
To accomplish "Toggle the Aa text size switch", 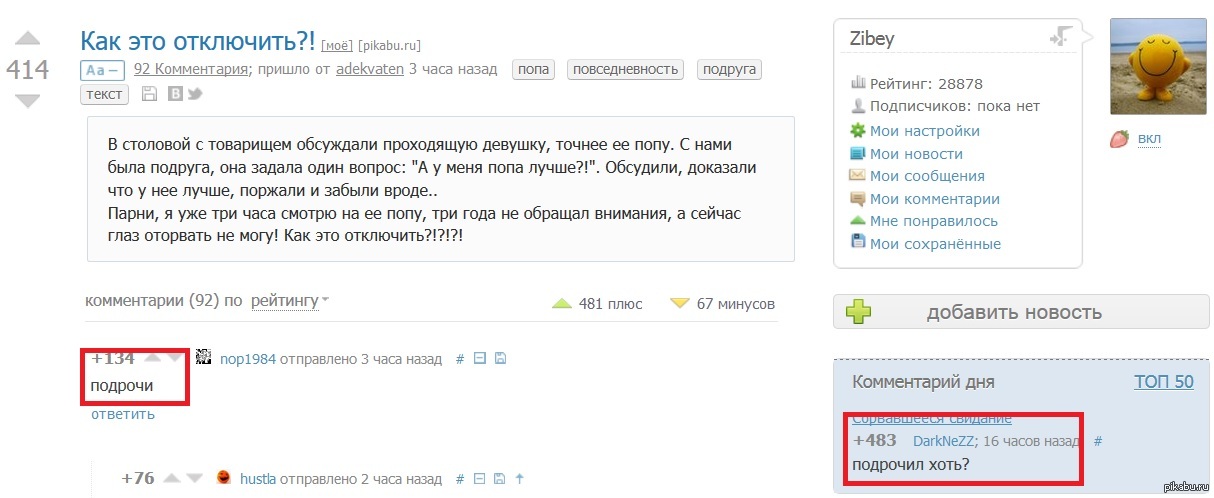I will click(x=103, y=70).
